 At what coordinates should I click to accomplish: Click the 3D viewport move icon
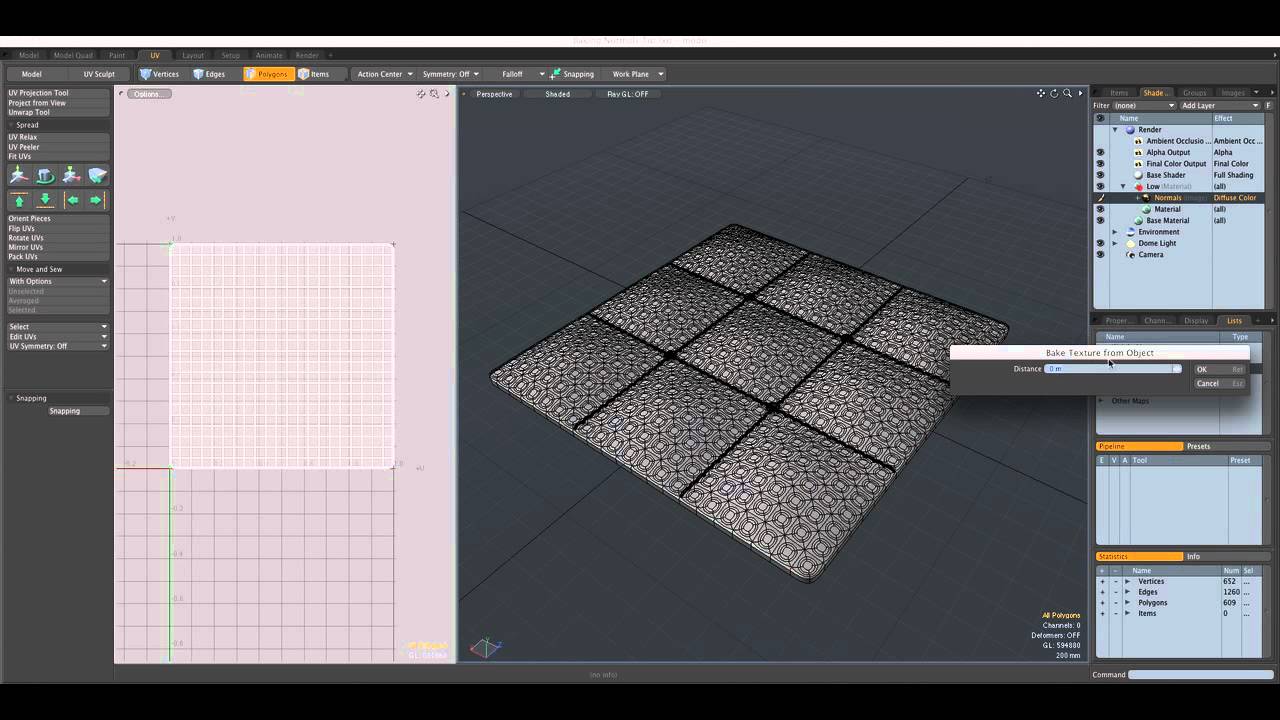coord(1041,94)
